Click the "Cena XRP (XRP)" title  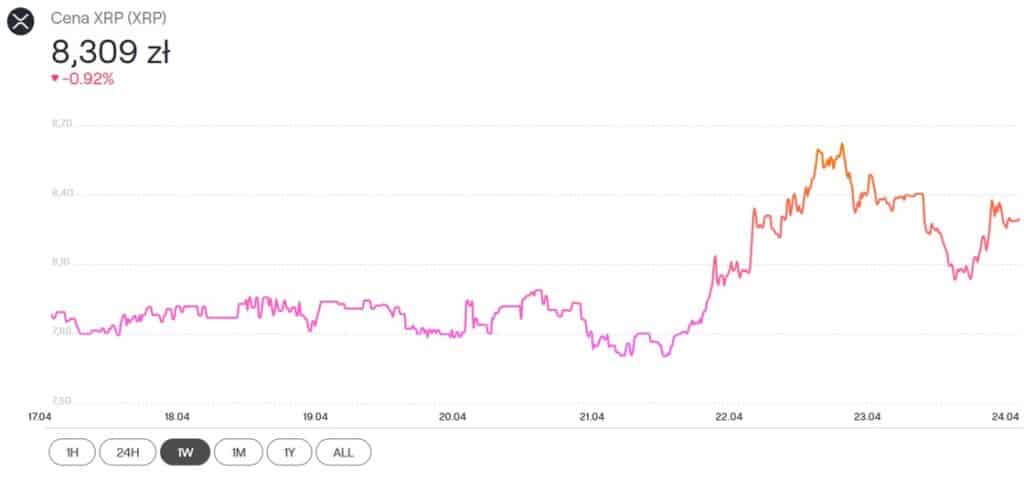tap(107, 18)
